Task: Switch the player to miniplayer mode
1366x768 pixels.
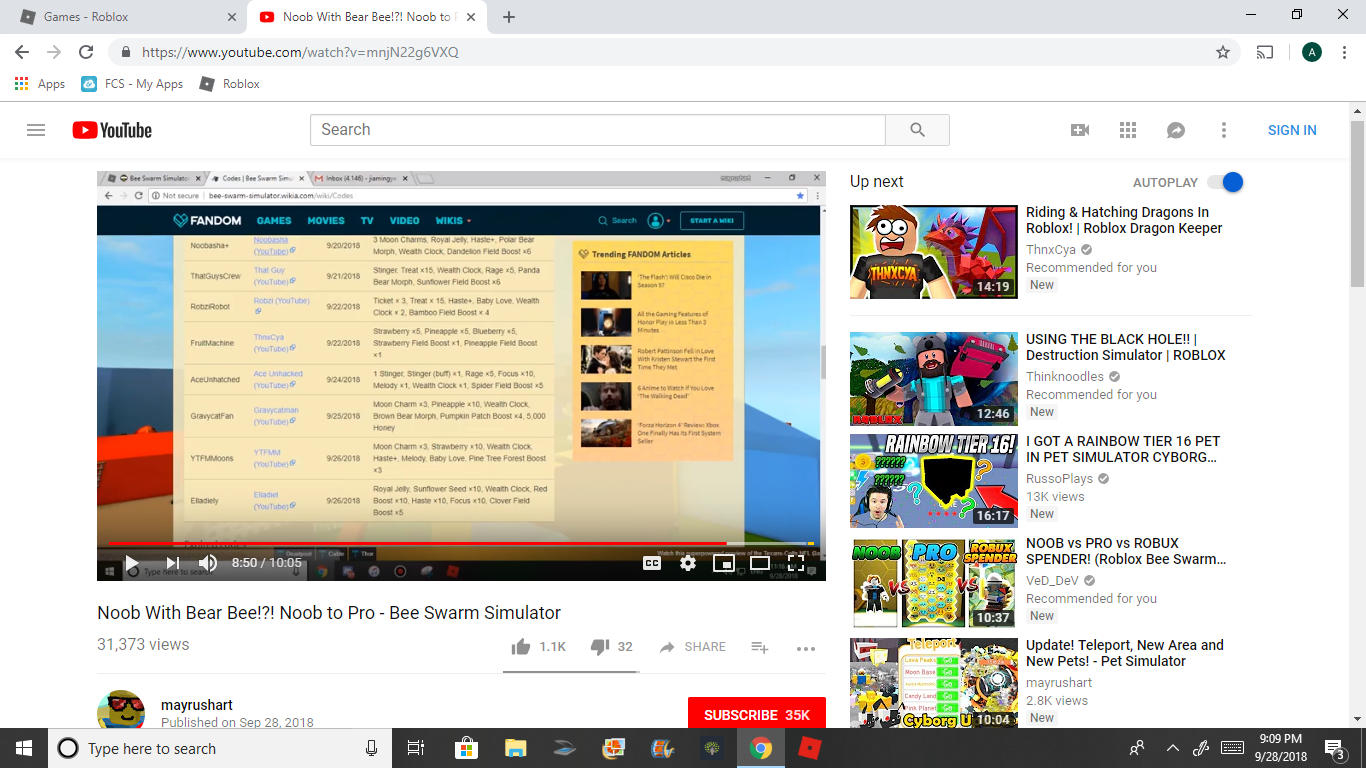Action: click(x=723, y=563)
